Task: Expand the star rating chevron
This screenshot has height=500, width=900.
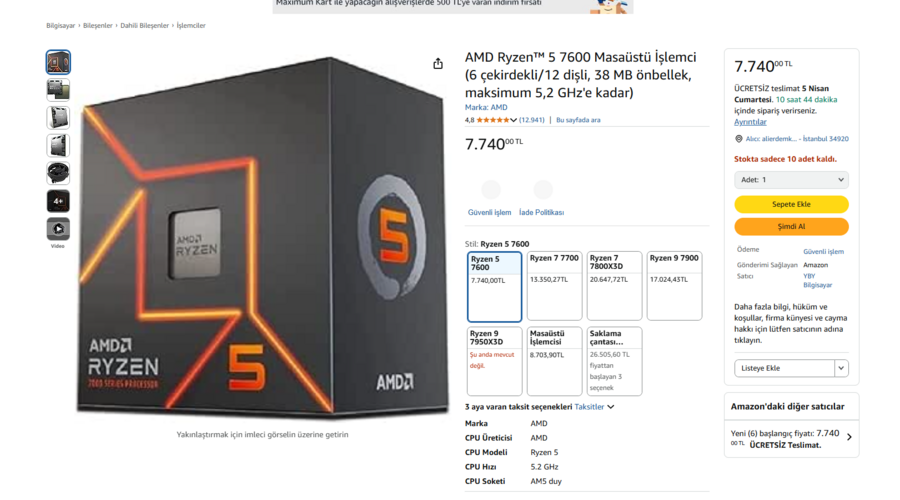Action: 513,120
